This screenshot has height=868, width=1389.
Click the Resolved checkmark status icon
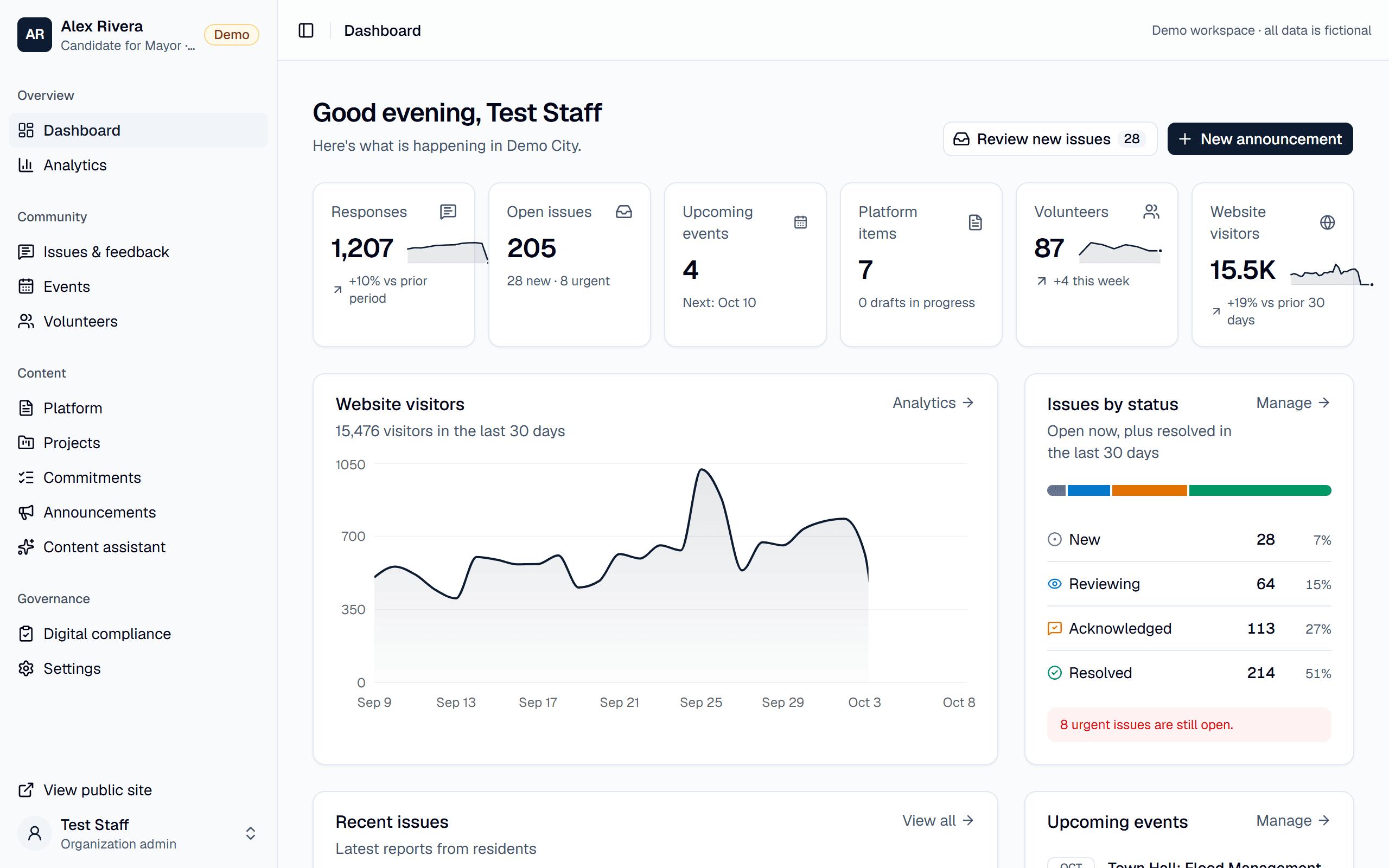(x=1054, y=673)
